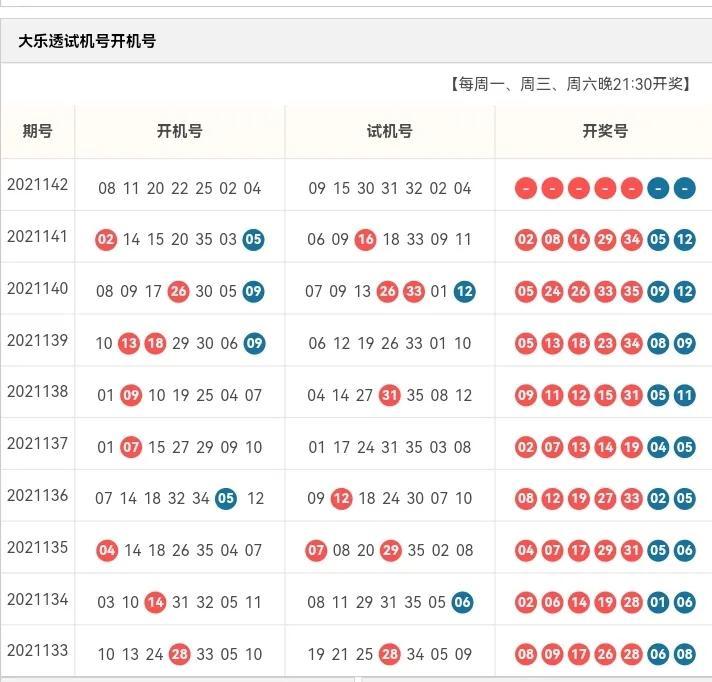Click 试机号 numbers 01 17 24 31 35 03 08
The image size is (712, 682).
pos(390,447)
